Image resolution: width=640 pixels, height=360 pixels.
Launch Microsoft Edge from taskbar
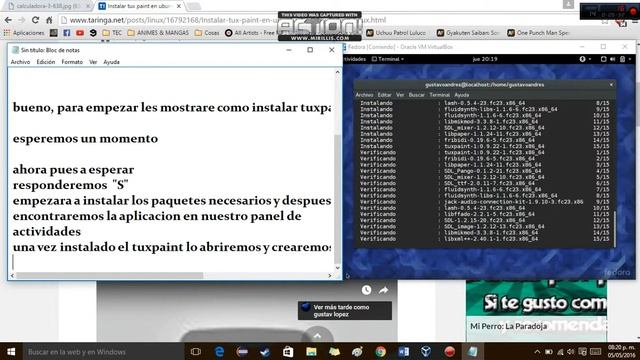(x=219, y=351)
